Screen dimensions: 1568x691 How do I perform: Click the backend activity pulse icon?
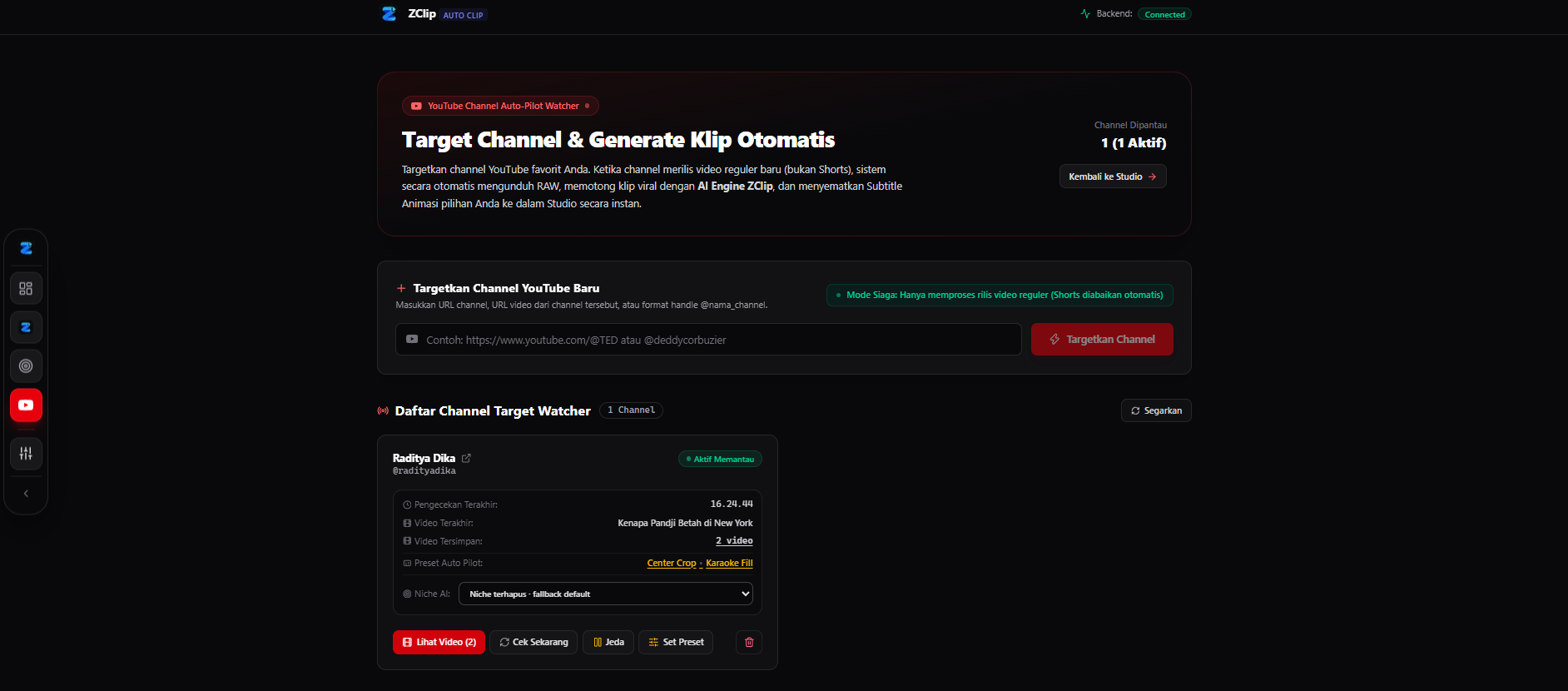[1085, 14]
